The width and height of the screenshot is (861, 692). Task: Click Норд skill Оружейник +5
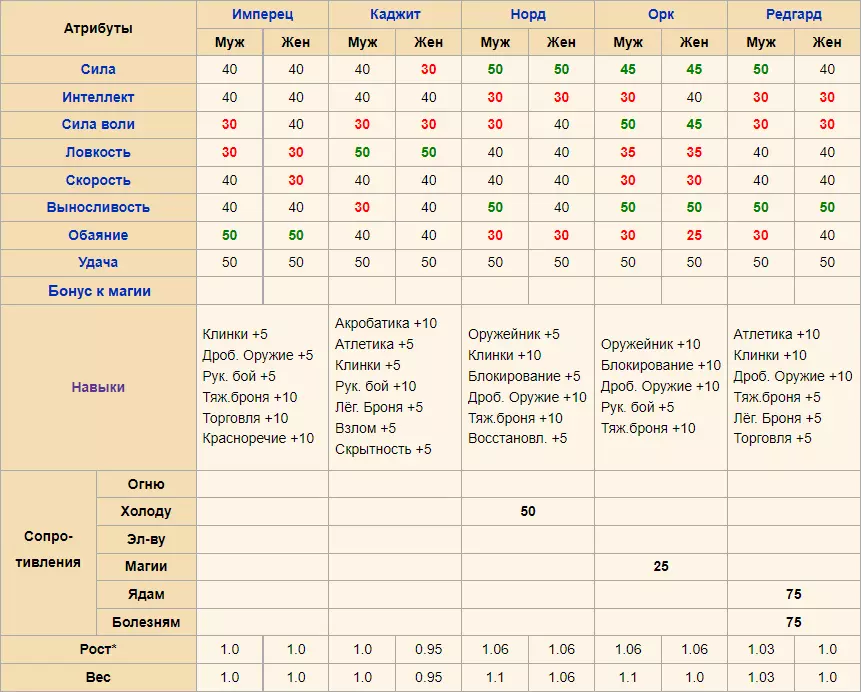coord(513,334)
